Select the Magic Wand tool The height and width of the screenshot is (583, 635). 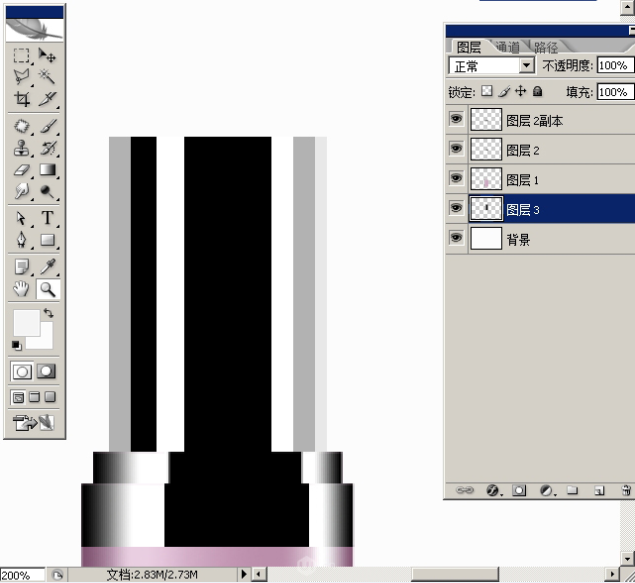pyautogui.click(x=47, y=76)
